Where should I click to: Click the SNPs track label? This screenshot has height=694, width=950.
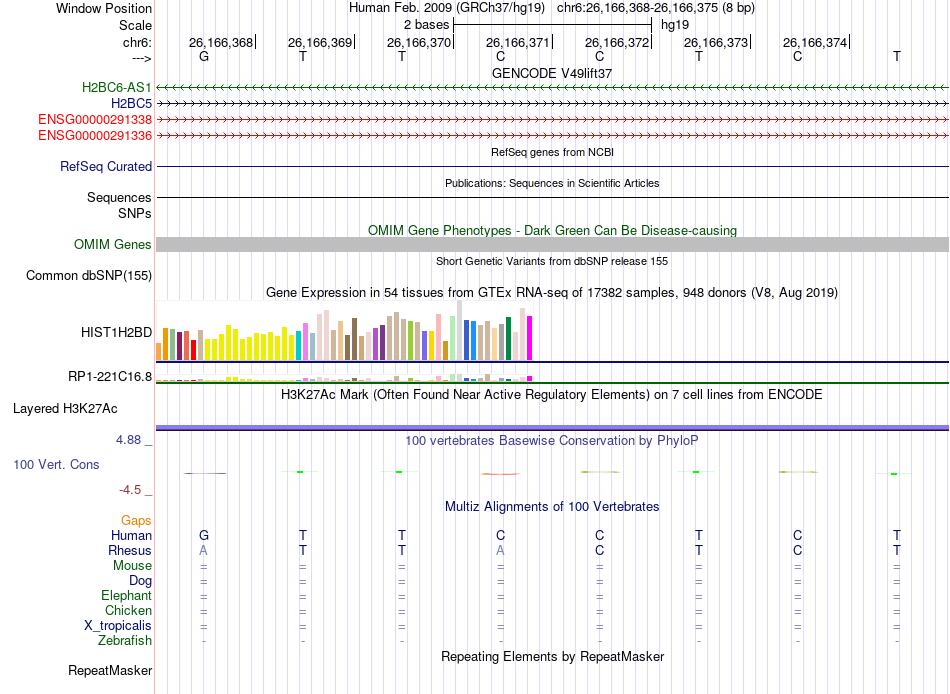135,213
